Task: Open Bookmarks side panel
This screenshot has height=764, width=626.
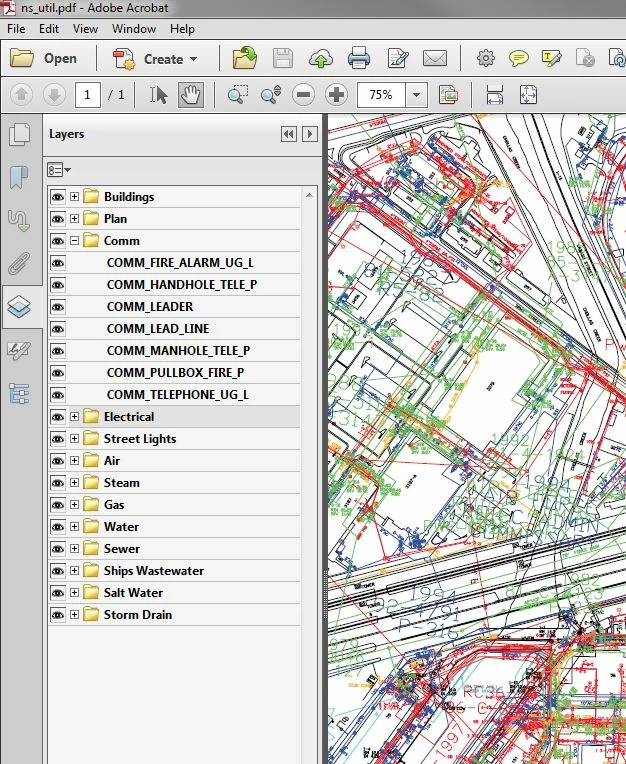Action: (x=19, y=177)
